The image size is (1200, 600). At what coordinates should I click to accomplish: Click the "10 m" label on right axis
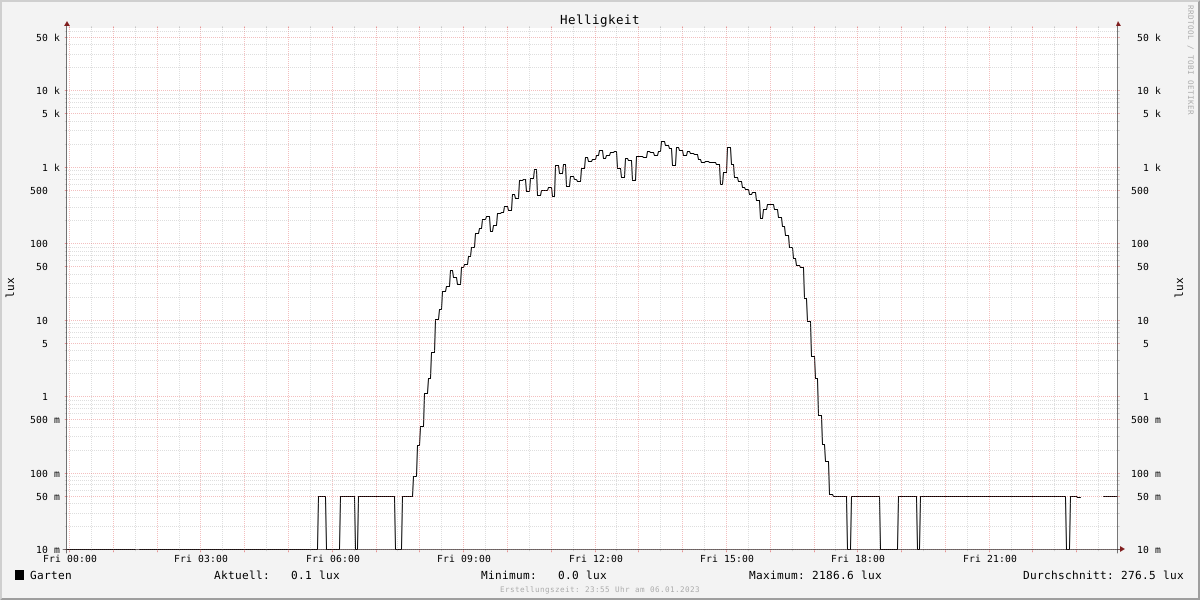pos(1149,550)
